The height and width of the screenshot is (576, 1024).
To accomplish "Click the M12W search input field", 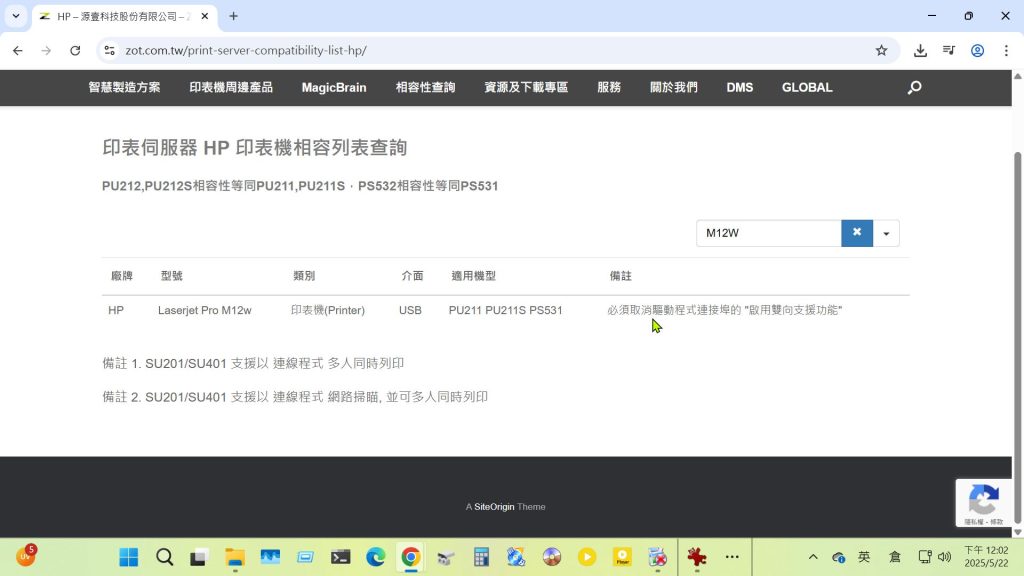I will point(768,233).
